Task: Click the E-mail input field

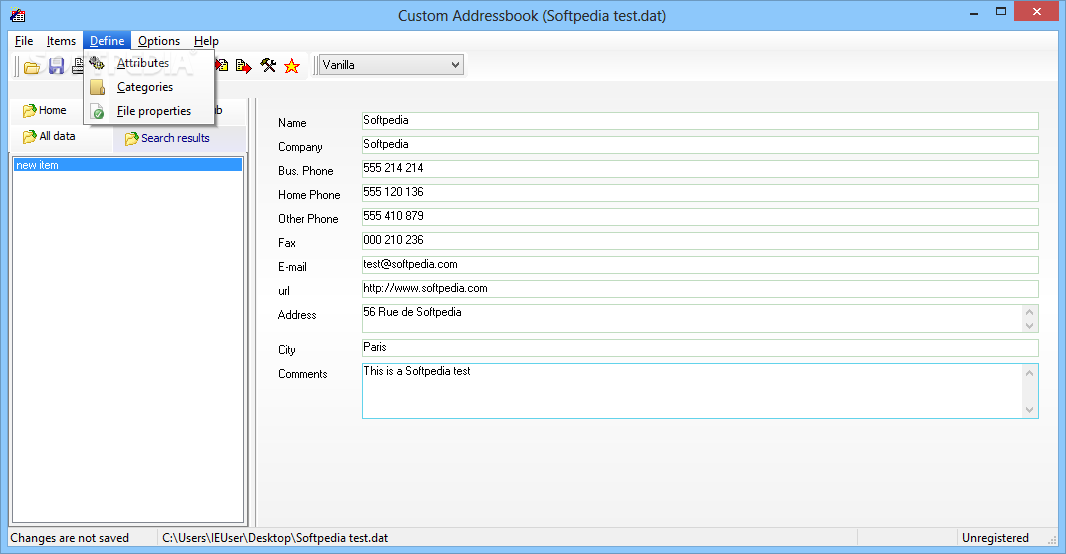Action: [700, 264]
